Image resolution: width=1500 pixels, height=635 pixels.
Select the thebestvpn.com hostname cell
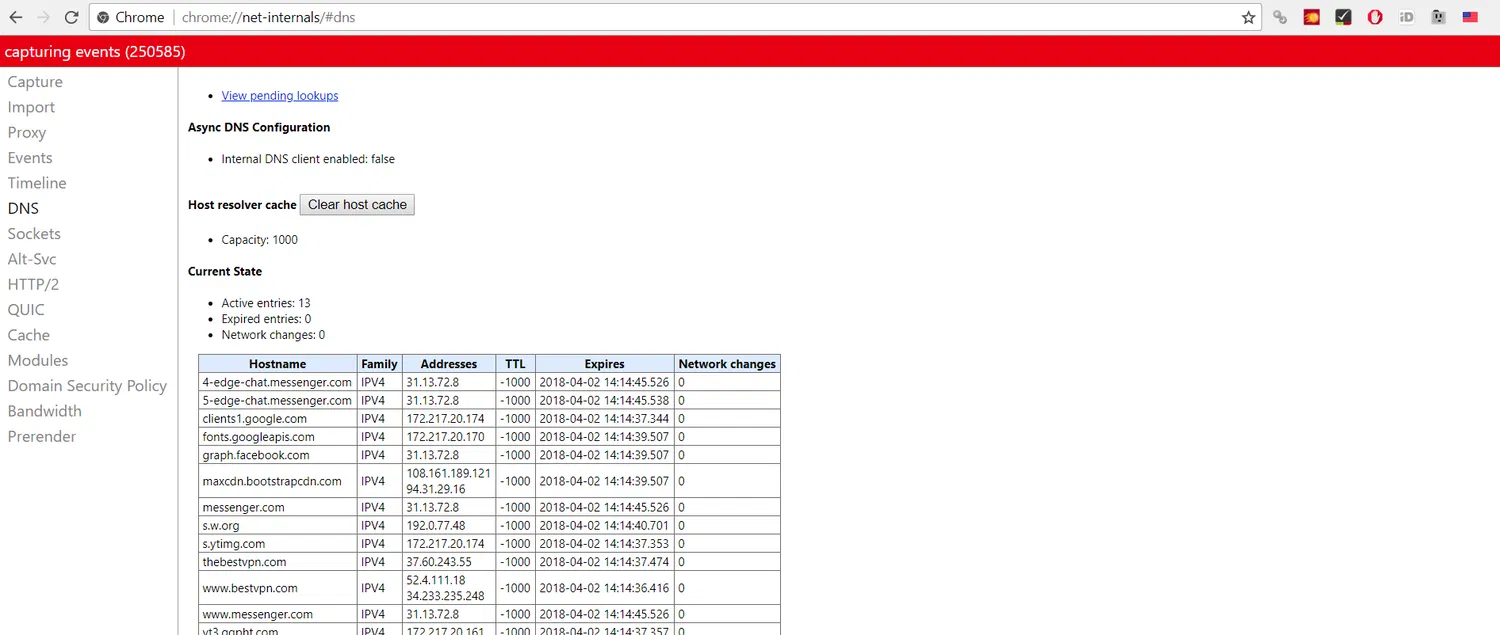coord(278,562)
